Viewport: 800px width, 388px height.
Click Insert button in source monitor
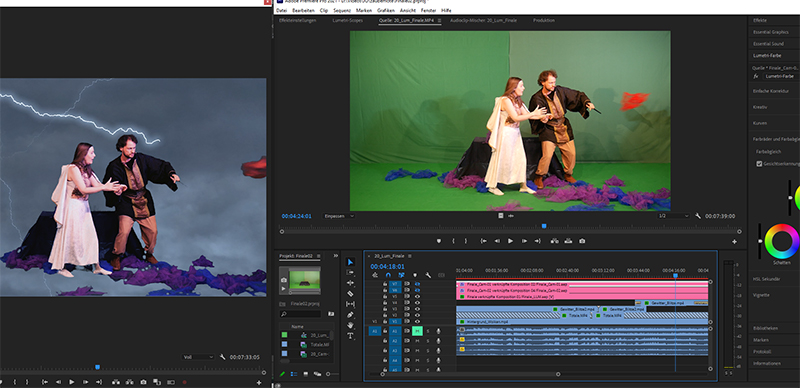(x=555, y=241)
